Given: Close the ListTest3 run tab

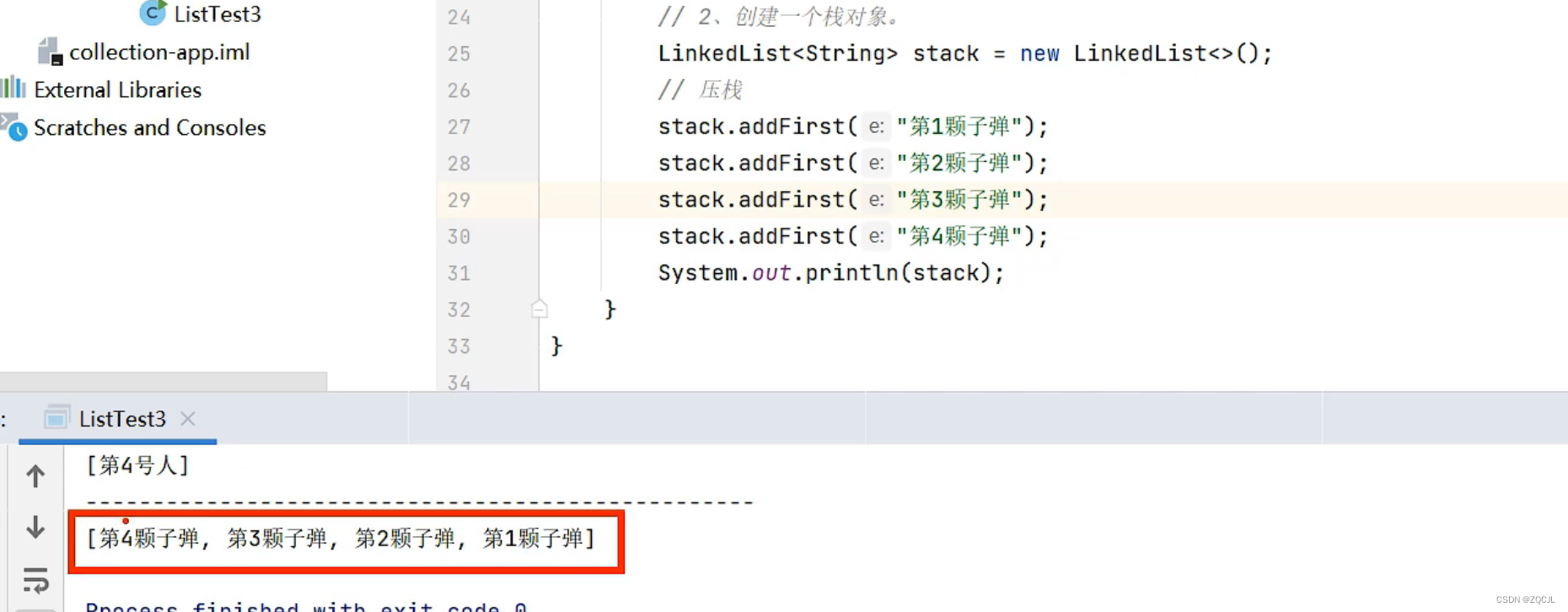Looking at the screenshot, I should [x=188, y=419].
